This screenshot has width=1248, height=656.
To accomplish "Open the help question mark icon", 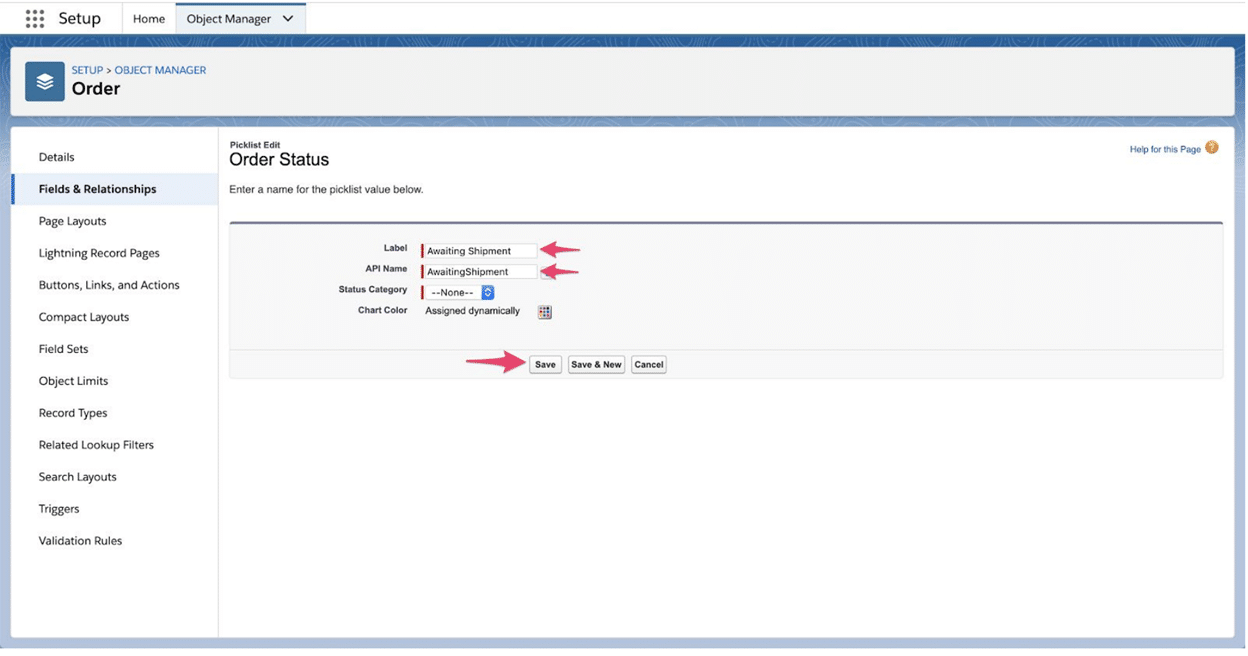I will tap(1212, 148).
